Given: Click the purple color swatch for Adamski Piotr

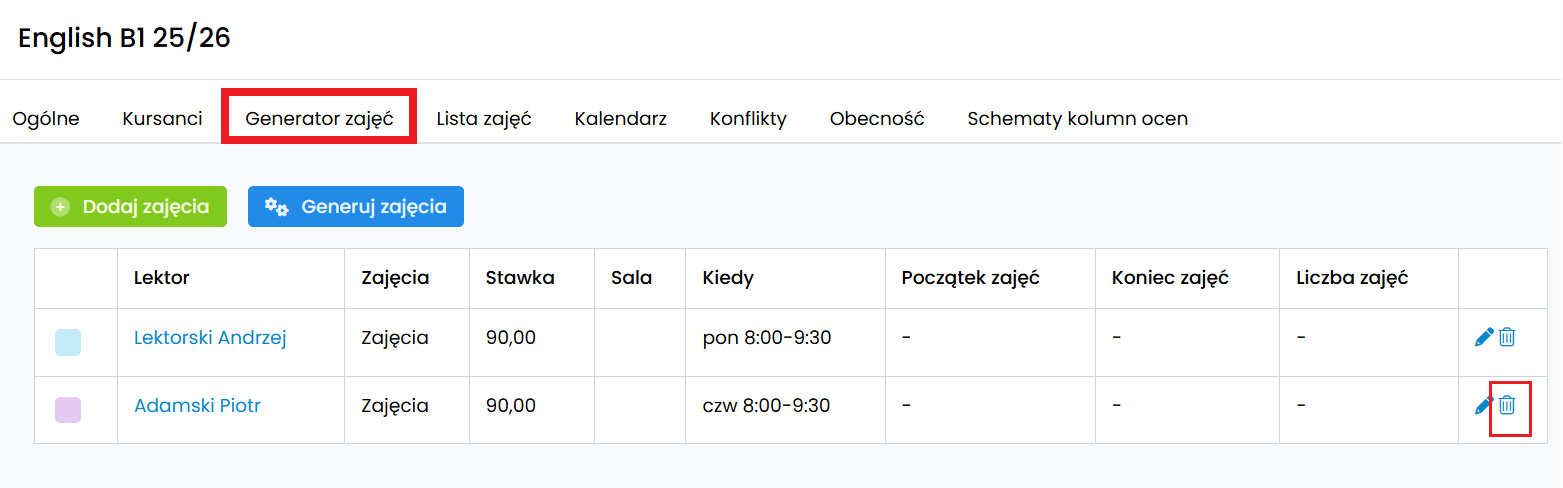Looking at the screenshot, I should [68, 410].
